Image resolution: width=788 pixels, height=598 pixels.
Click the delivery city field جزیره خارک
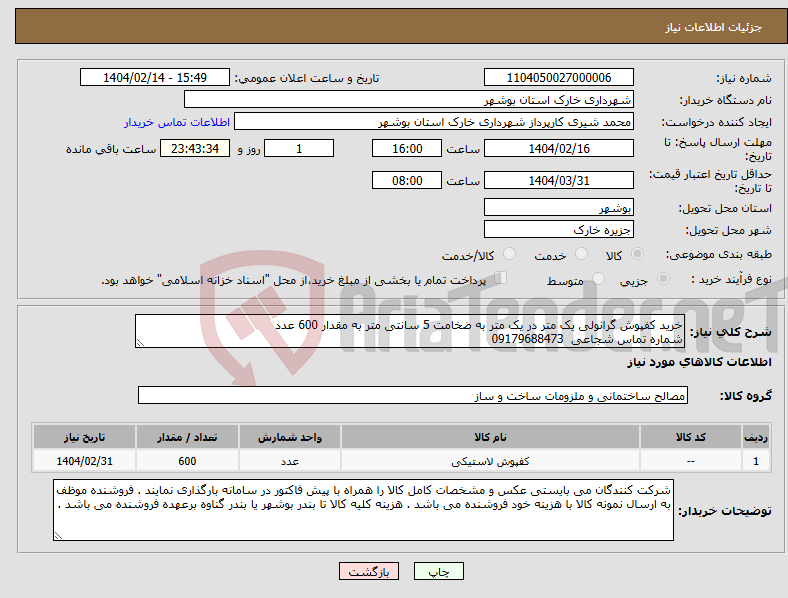click(559, 229)
